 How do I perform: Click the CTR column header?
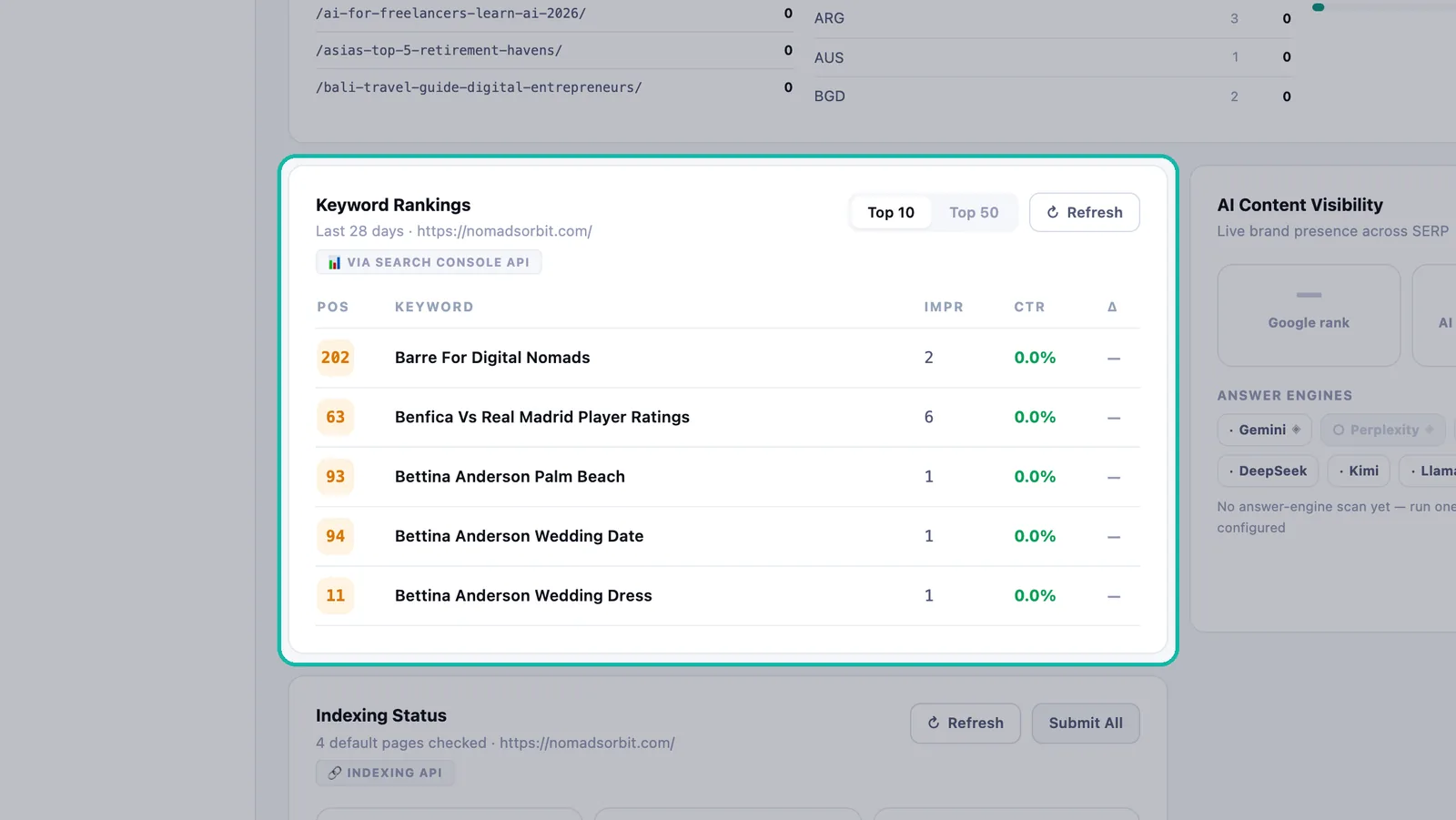click(x=1029, y=307)
